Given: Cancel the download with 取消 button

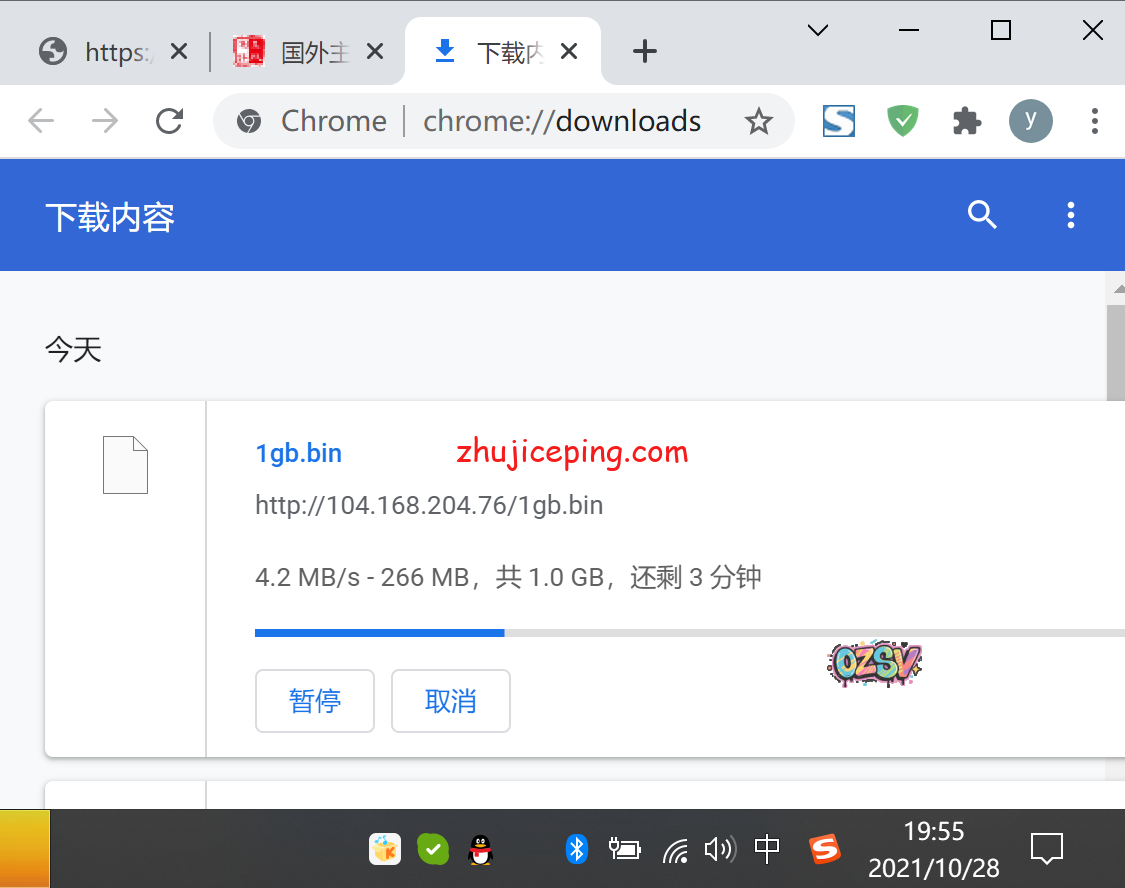Looking at the screenshot, I should (x=451, y=701).
